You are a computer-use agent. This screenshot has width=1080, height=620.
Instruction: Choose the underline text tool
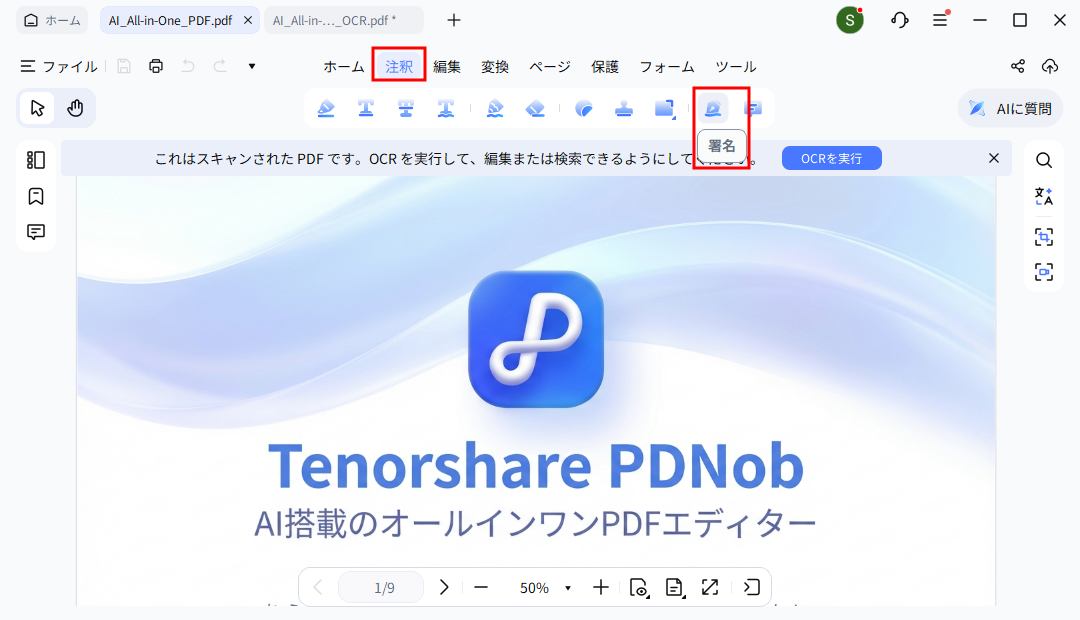pyautogui.click(x=366, y=108)
